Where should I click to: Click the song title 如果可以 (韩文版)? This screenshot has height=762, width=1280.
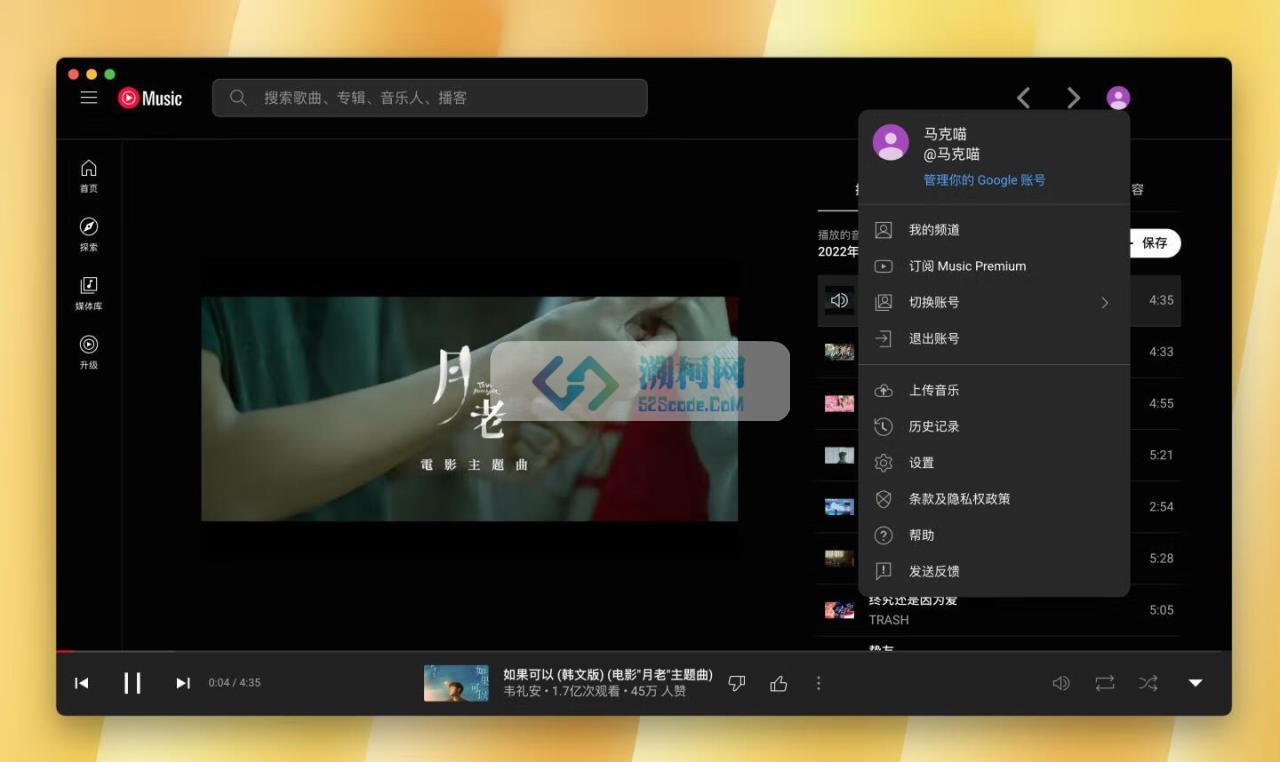608,675
